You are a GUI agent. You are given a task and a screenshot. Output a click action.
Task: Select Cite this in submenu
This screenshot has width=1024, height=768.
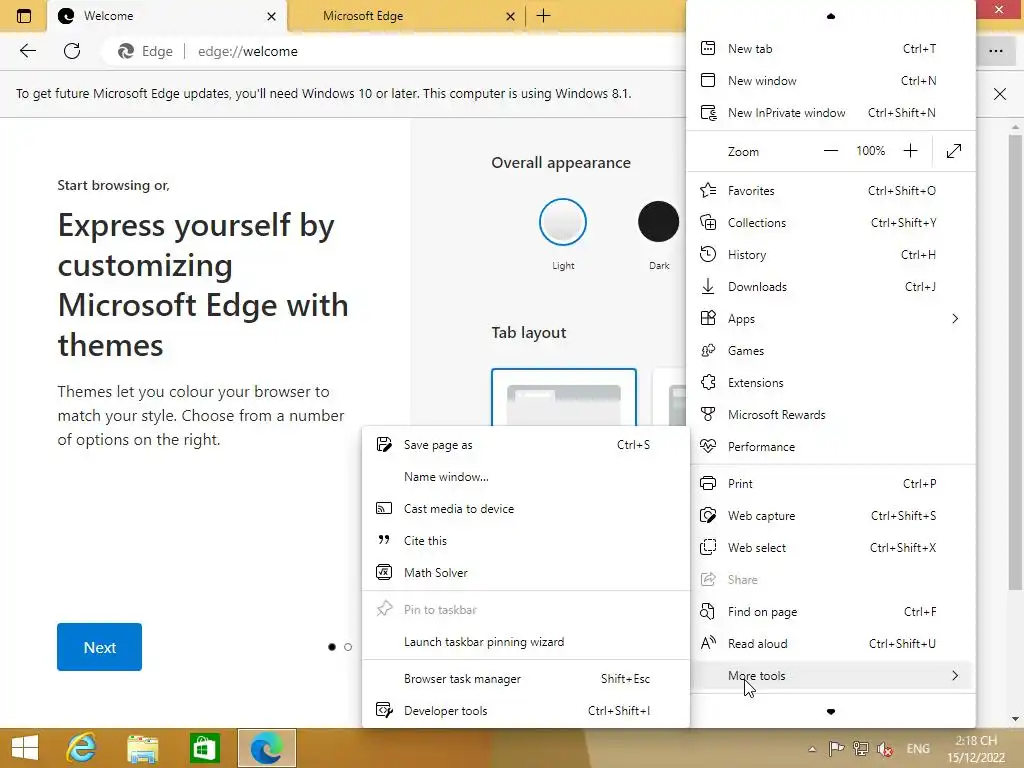pos(526,541)
